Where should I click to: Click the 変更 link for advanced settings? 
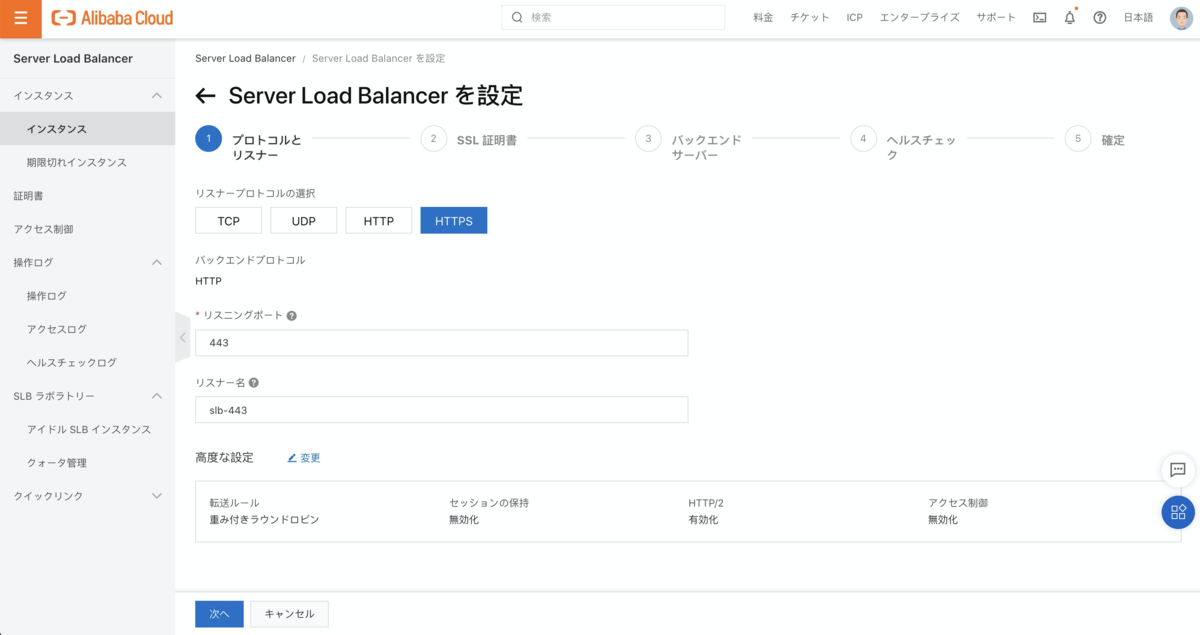click(x=304, y=458)
